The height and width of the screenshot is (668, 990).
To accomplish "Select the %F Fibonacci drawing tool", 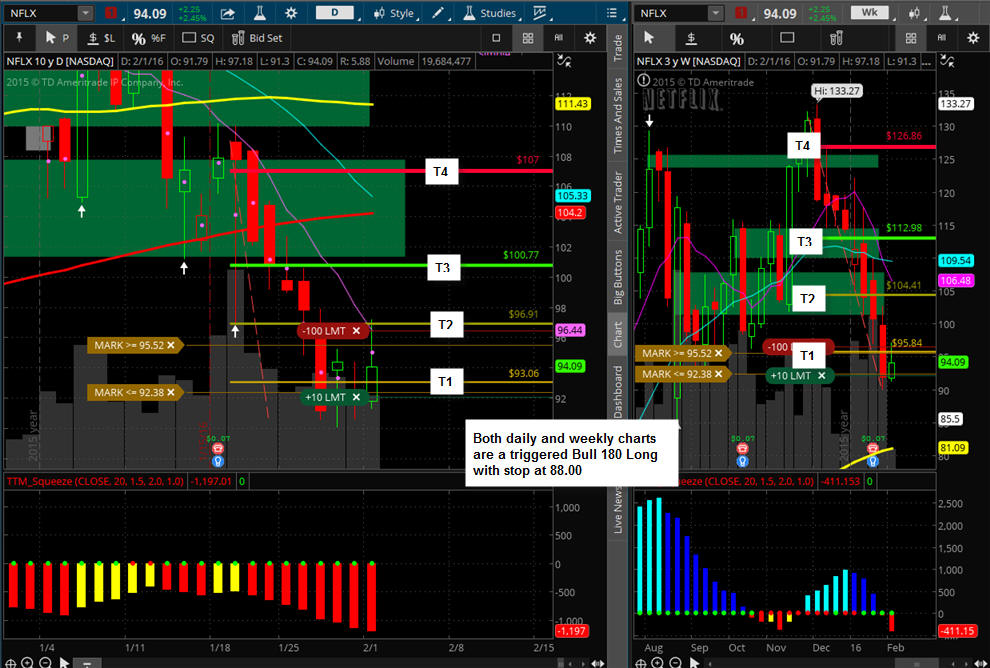I will 148,38.
